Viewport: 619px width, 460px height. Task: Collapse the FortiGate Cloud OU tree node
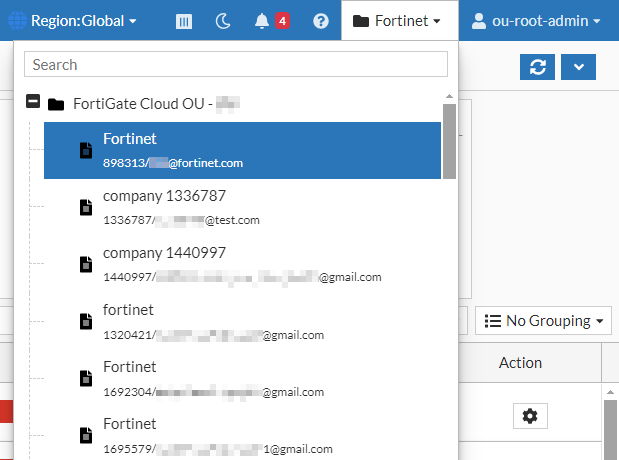click(33, 103)
